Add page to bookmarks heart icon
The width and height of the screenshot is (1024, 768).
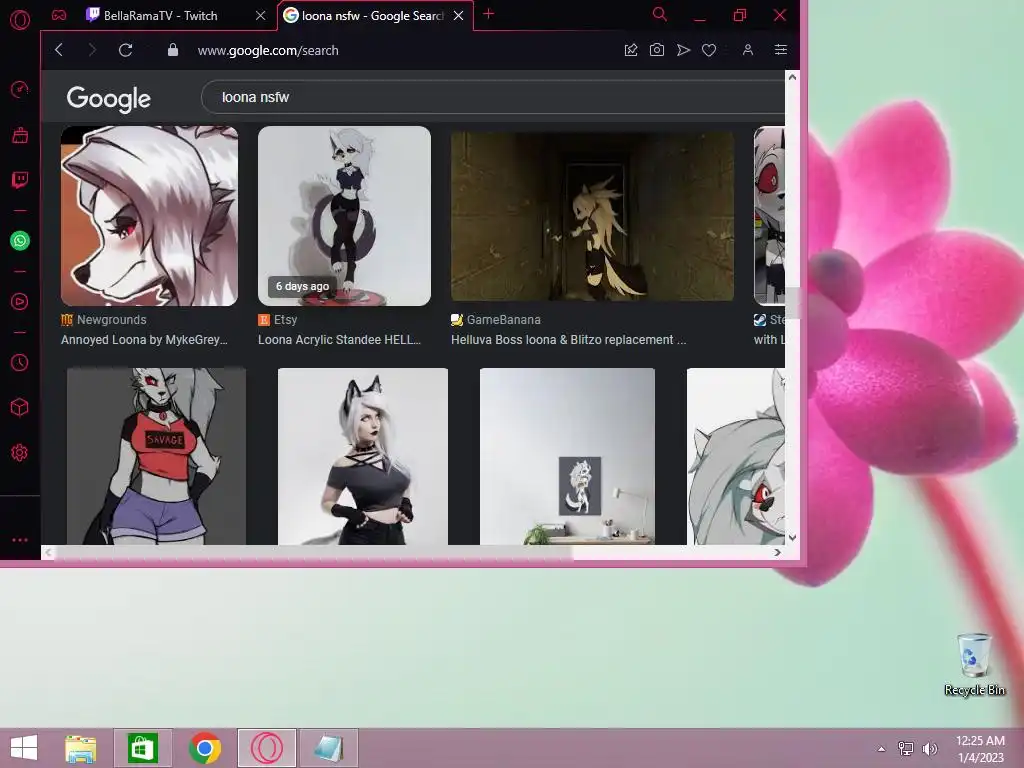click(709, 50)
